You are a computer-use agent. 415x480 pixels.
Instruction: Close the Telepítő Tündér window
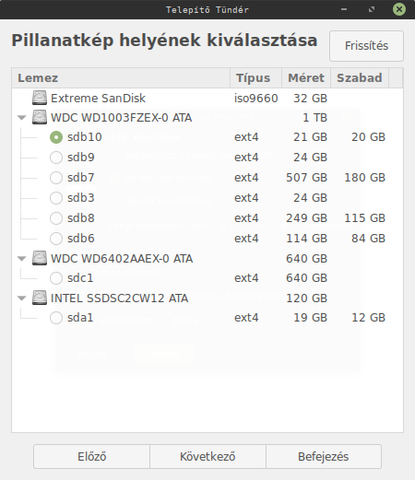[x=399, y=9]
